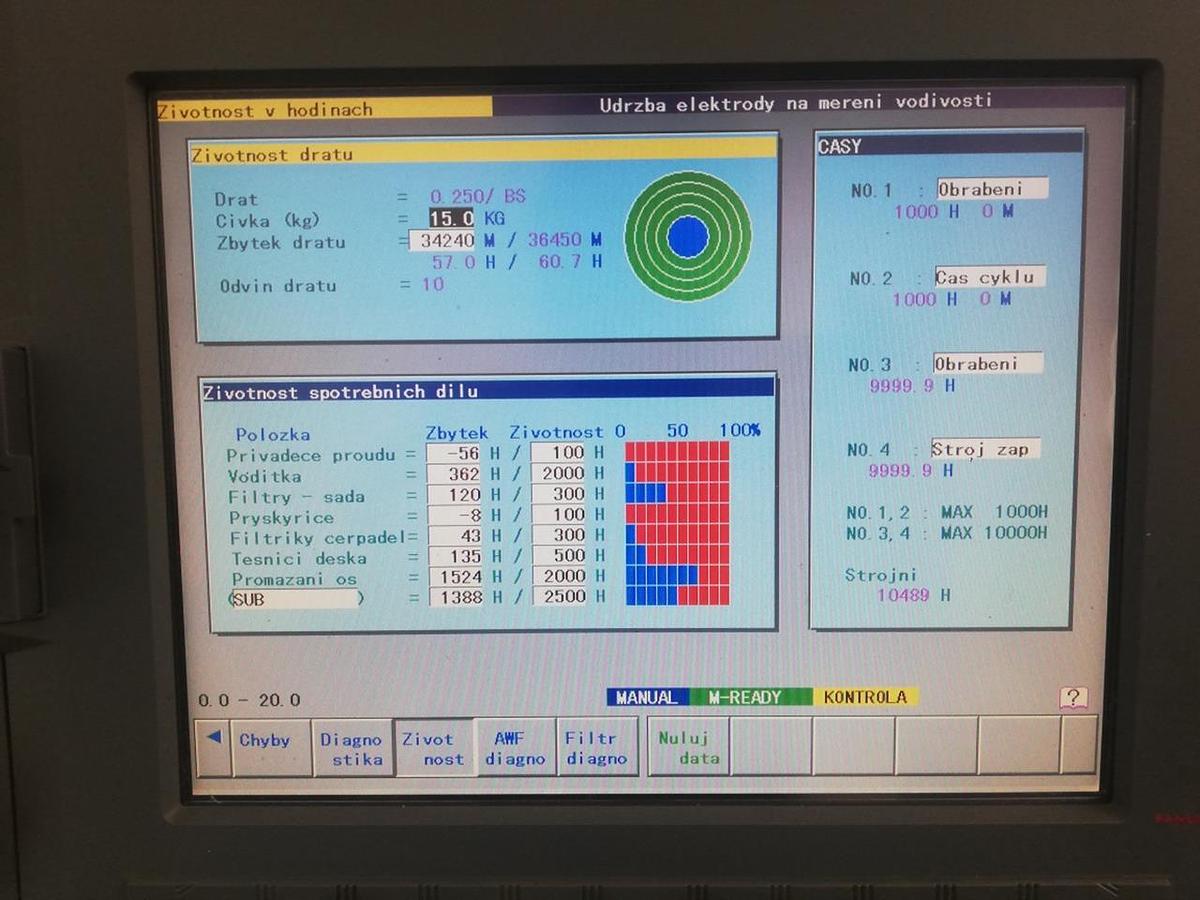Select Privadece proudu remaining -56 field
The image size is (1200, 900).
[x=455, y=453]
